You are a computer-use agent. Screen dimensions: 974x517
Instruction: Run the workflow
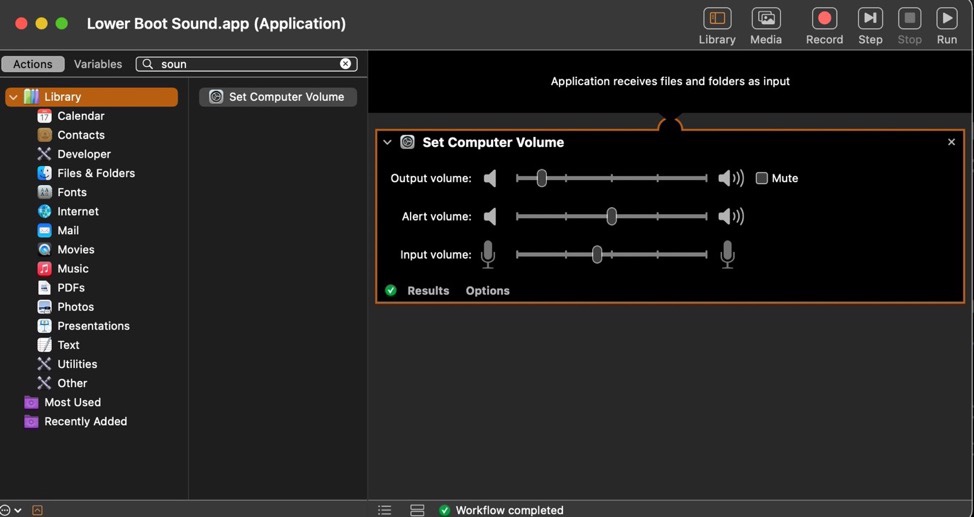tap(946, 19)
